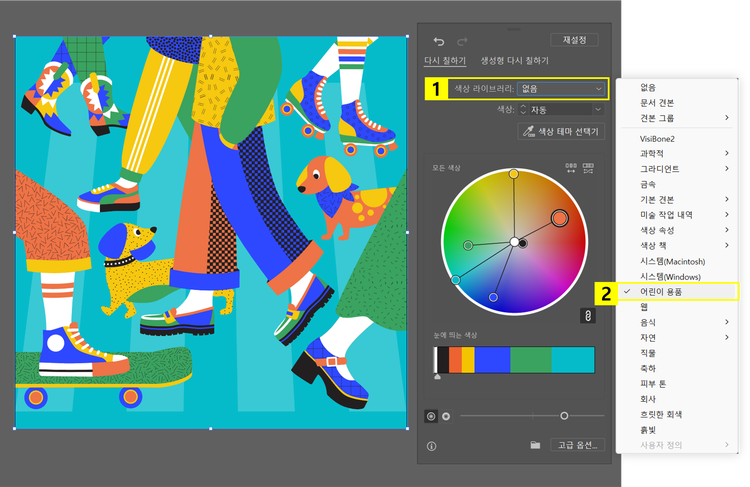The width and height of the screenshot is (750, 487).
Task: Expand the 그라디언트 submenu
Action: pyautogui.click(x=677, y=169)
